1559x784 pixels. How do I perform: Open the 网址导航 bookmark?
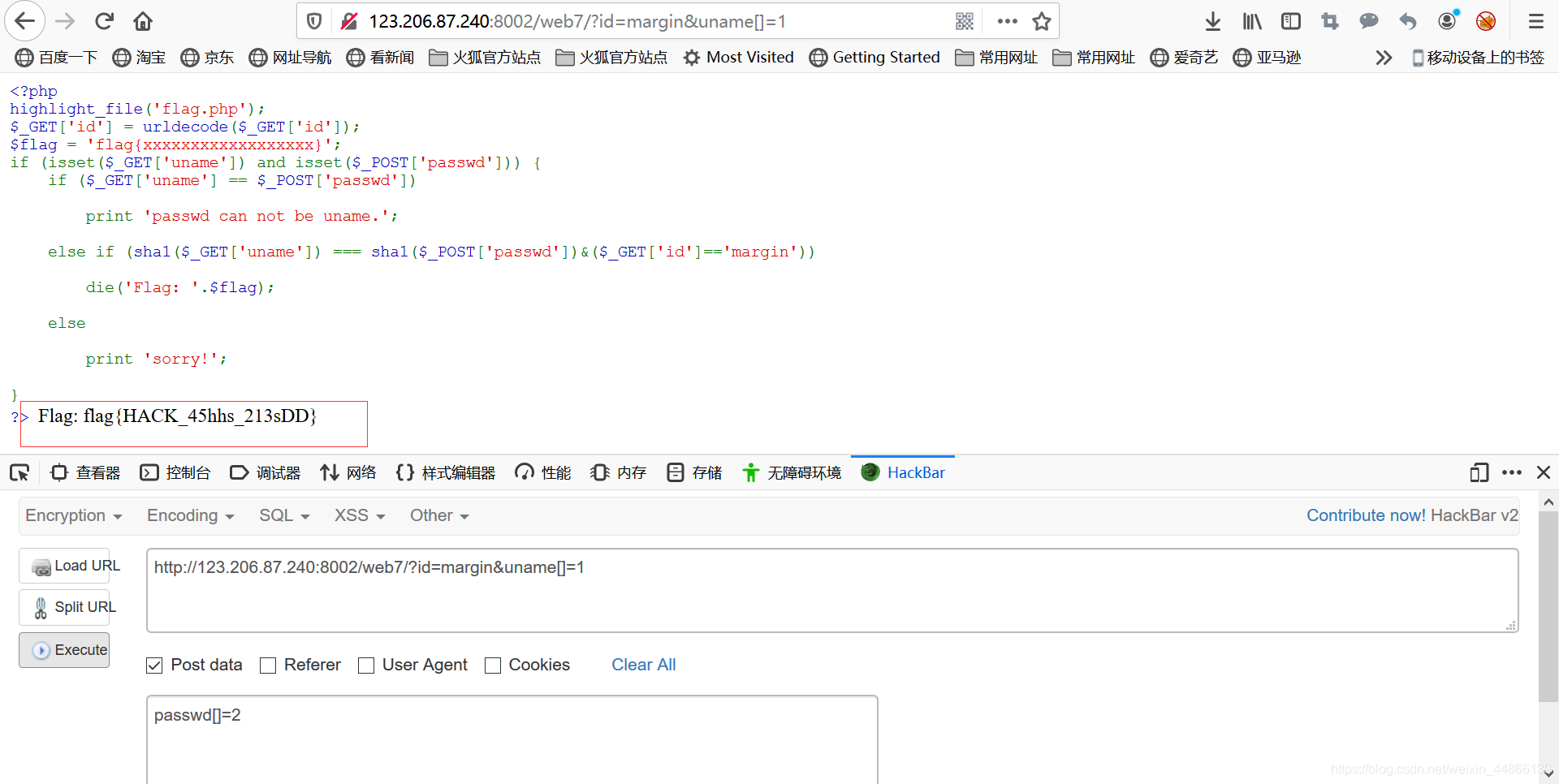tap(291, 58)
